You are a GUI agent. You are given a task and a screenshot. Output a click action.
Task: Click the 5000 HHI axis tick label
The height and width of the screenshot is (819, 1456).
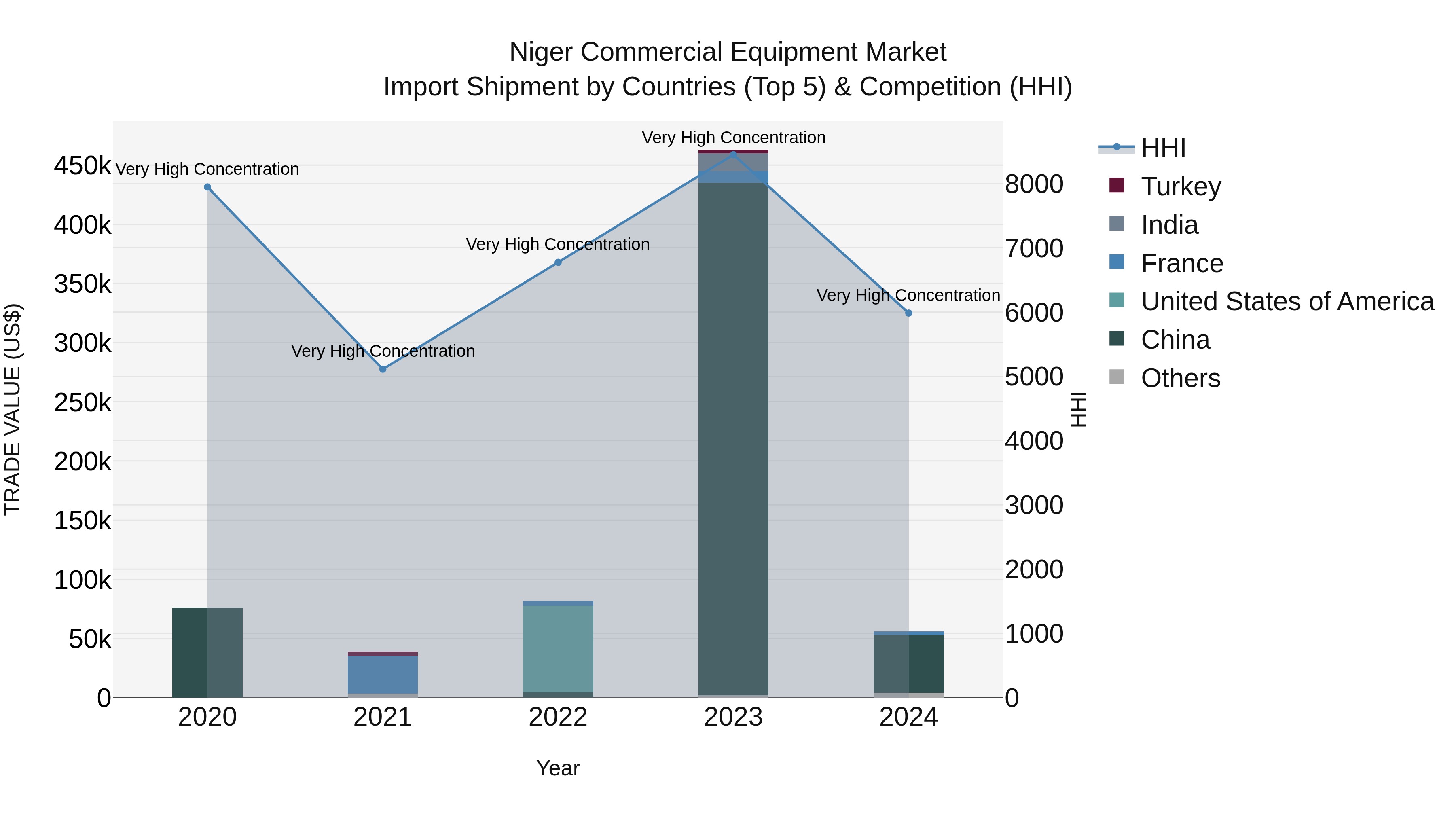1034,377
